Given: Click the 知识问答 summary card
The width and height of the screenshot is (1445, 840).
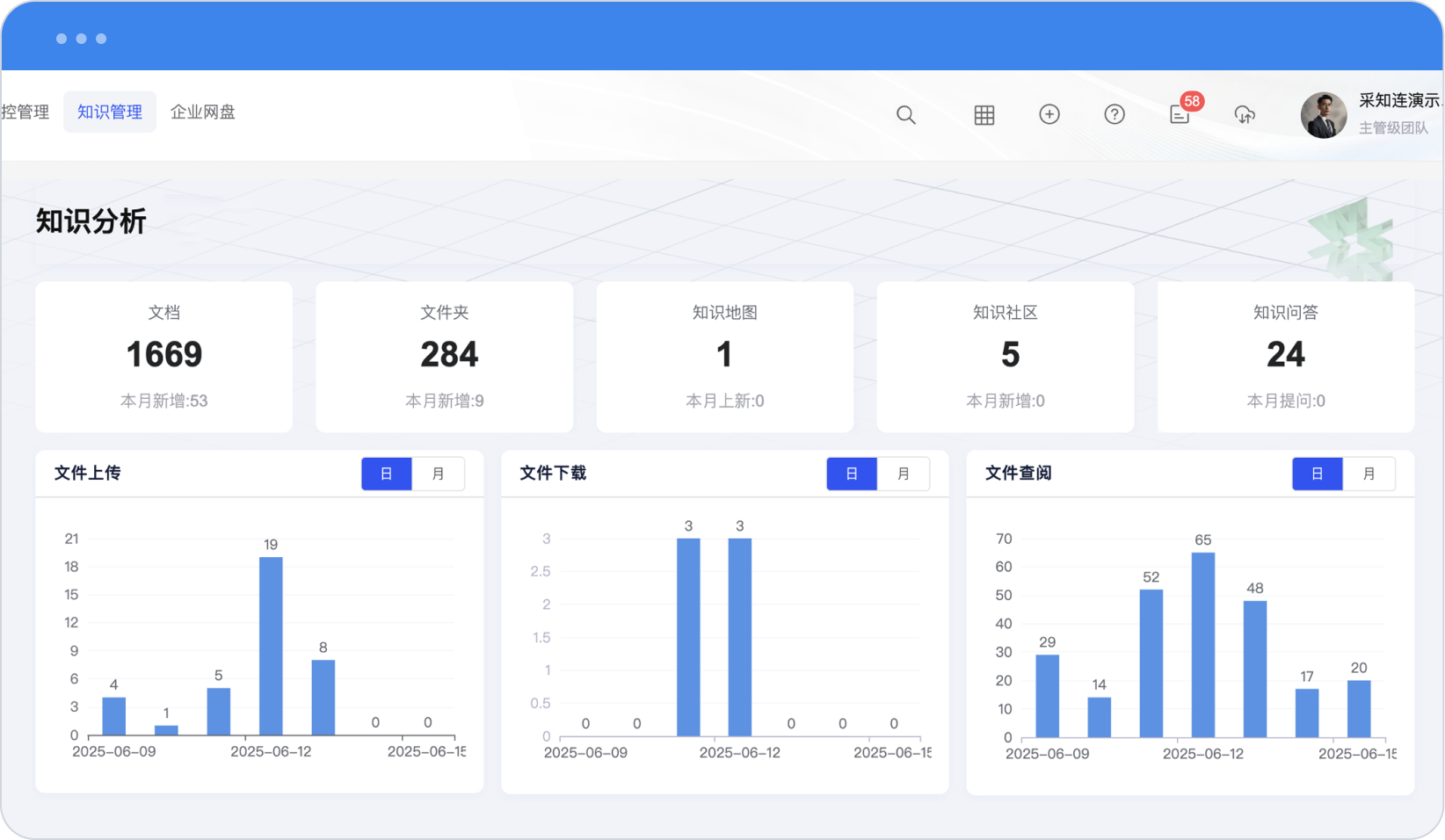Looking at the screenshot, I should coord(1285,357).
